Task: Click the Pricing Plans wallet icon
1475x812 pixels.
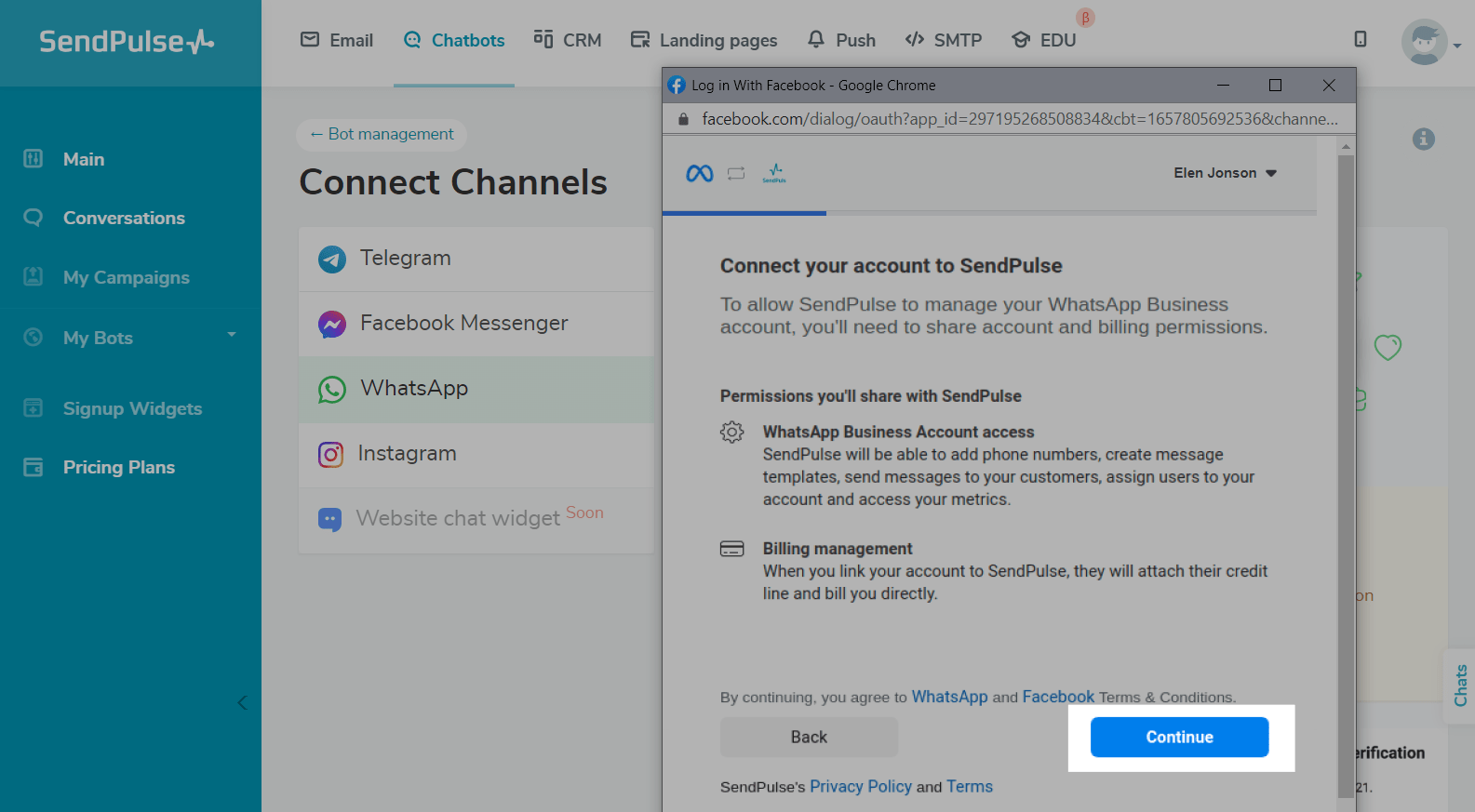Action: 33,467
